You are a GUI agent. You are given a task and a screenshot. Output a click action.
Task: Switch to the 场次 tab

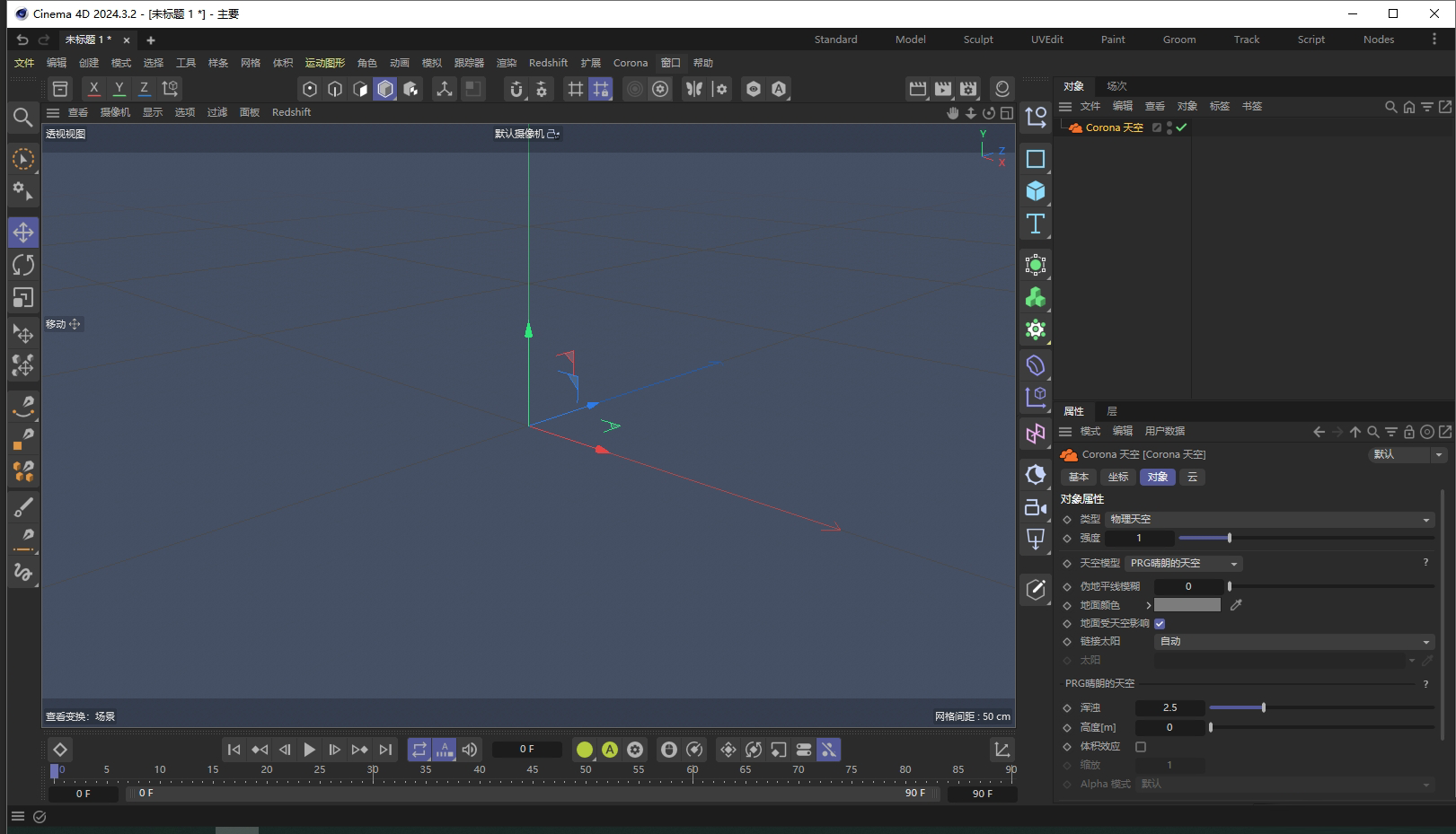1116,86
